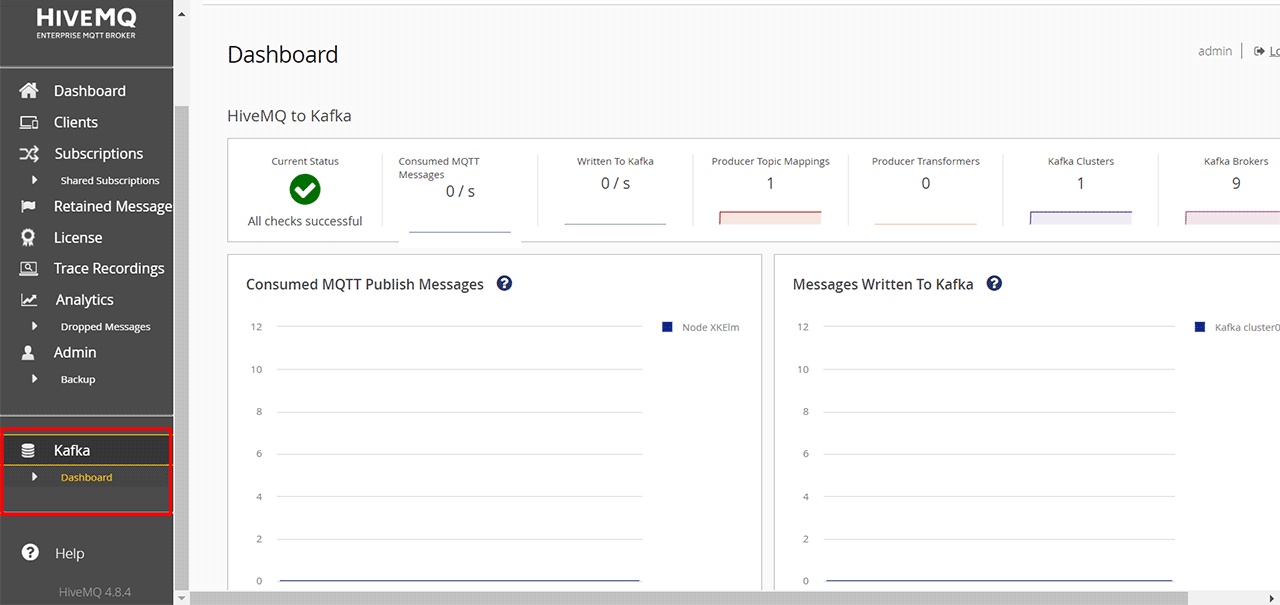Click the Written To Kafka card
Viewport: 1280px width, 605px height.
point(615,190)
